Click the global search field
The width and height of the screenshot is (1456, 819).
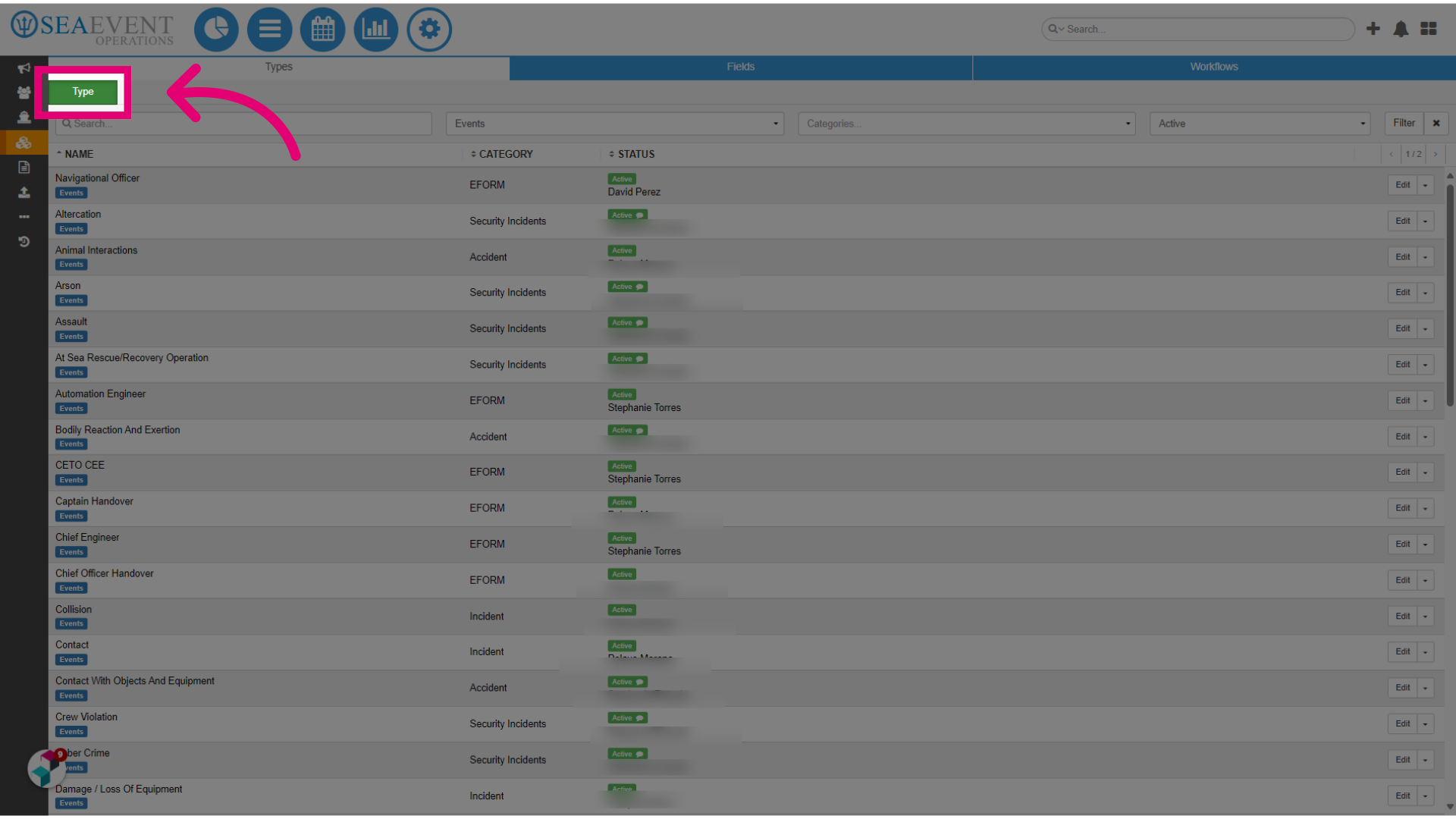1198,29
